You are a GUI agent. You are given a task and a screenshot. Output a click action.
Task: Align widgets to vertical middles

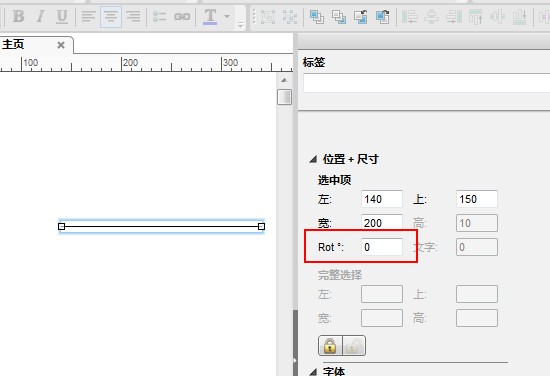tap(497, 16)
